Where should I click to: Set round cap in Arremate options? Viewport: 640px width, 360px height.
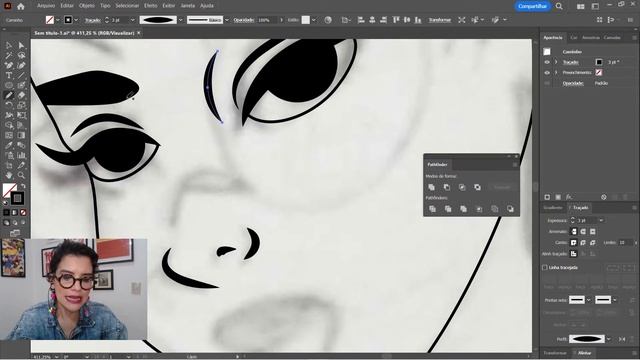pos(583,231)
